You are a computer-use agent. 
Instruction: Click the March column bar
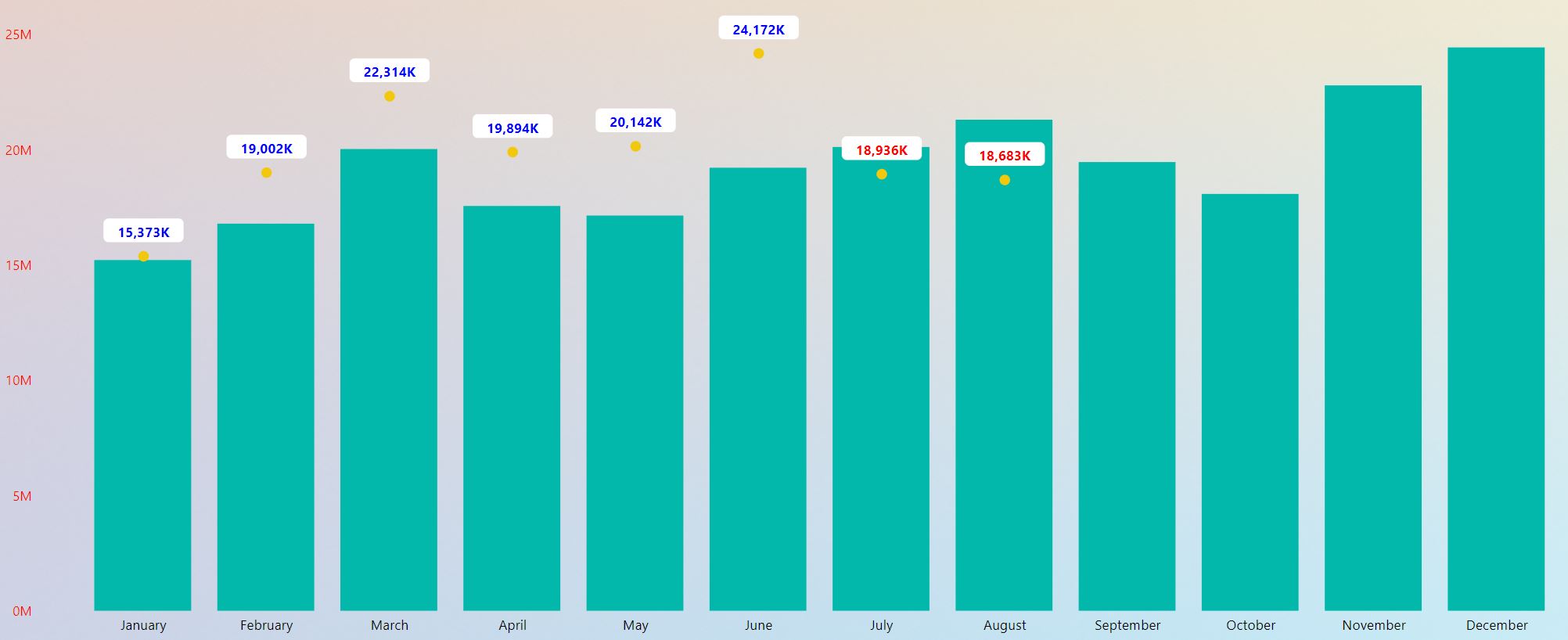[389, 379]
